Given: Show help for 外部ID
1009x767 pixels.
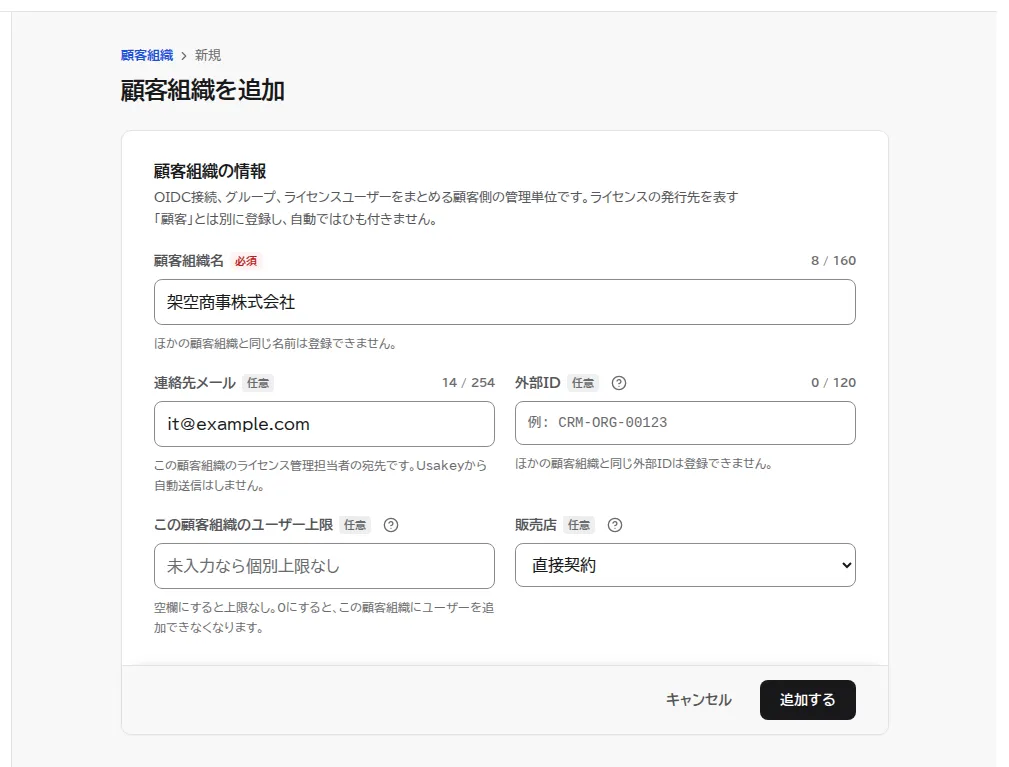Looking at the screenshot, I should pyautogui.click(x=618, y=383).
